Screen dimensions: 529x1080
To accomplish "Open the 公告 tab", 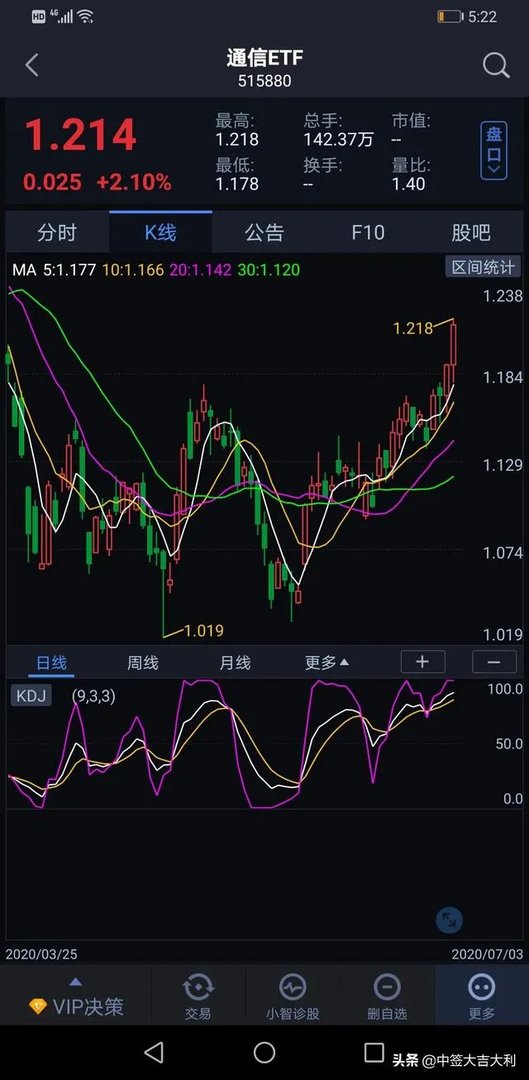I will point(264,233).
